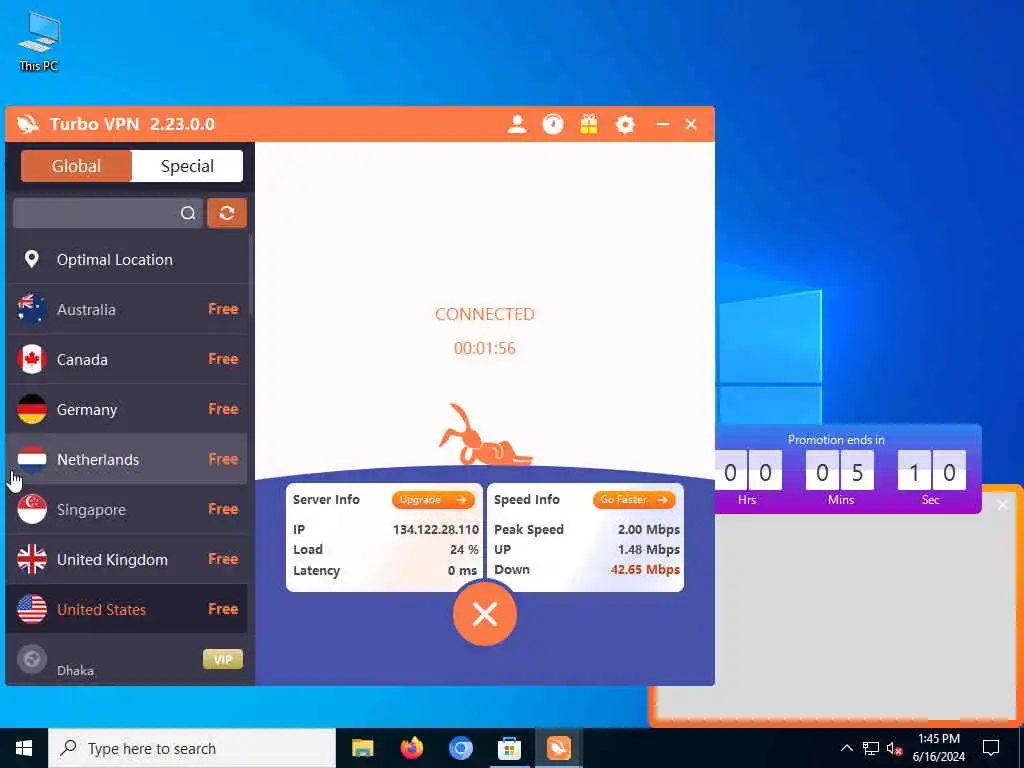Viewport: 1024px width, 768px height.
Task: Select the United States server name
Action: click(101, 609)
